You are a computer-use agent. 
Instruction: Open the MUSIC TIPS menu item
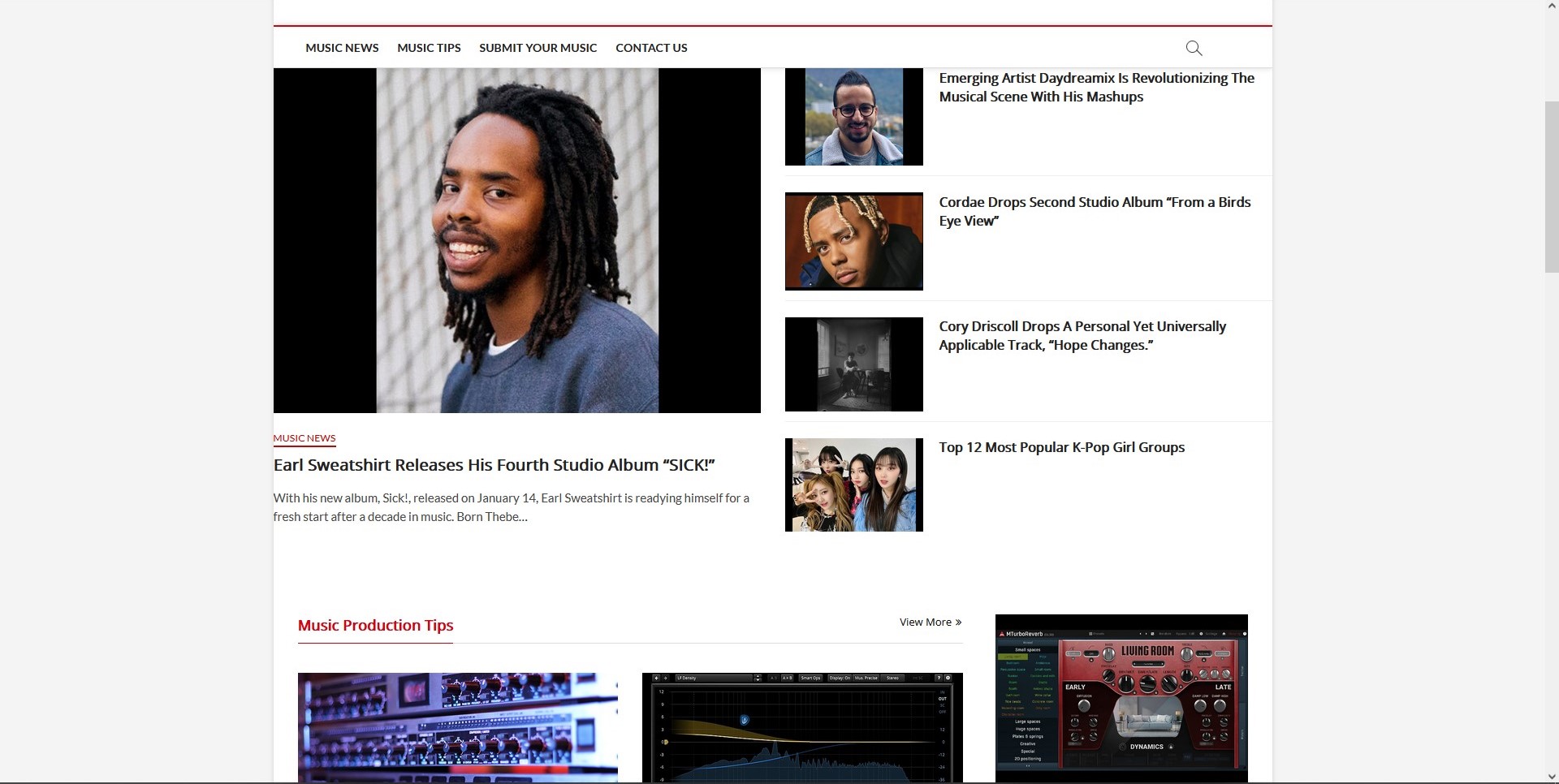[429, 48]
